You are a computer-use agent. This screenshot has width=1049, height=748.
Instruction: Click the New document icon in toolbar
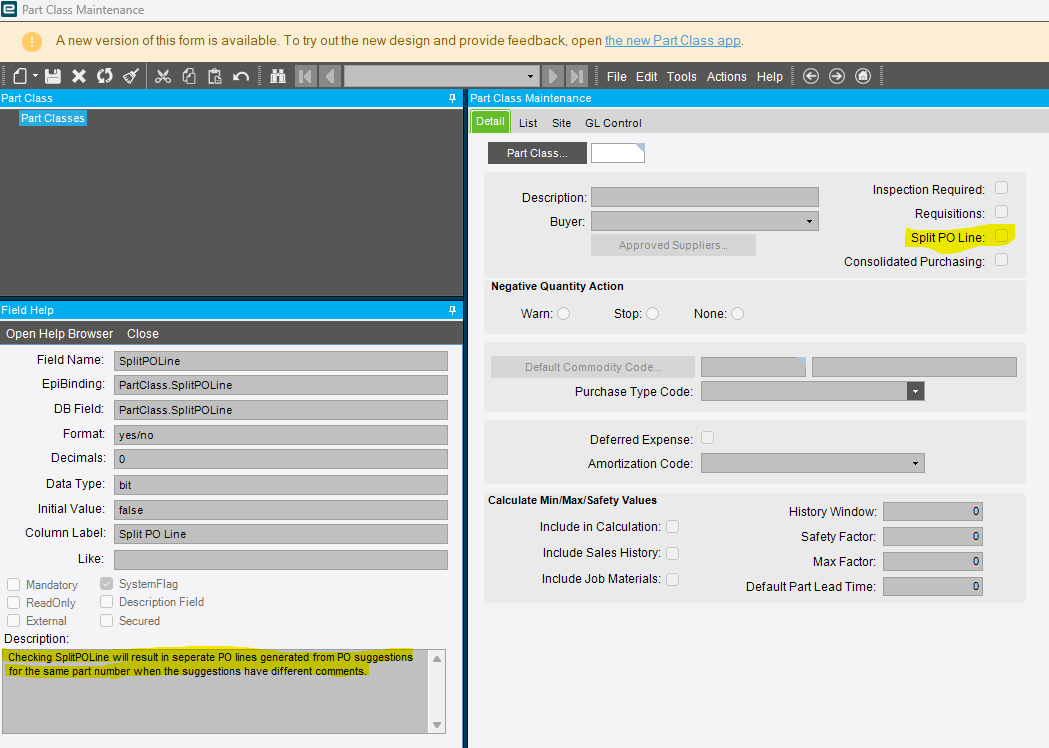tap(21, 76)
